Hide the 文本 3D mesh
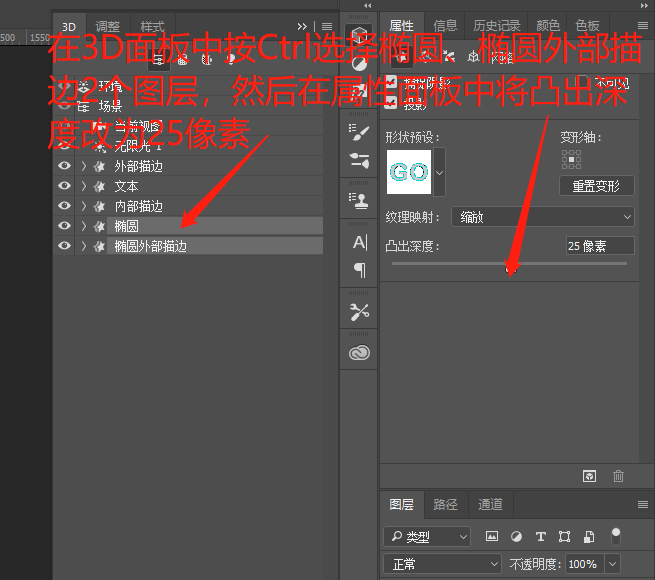 pyautogui.click(x=64, y=186)
